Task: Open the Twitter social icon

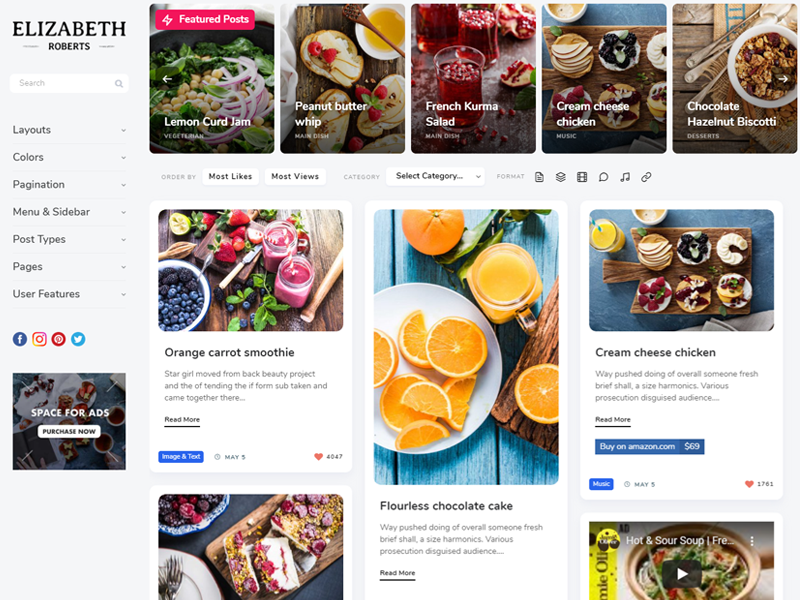Action: [78, 339]
